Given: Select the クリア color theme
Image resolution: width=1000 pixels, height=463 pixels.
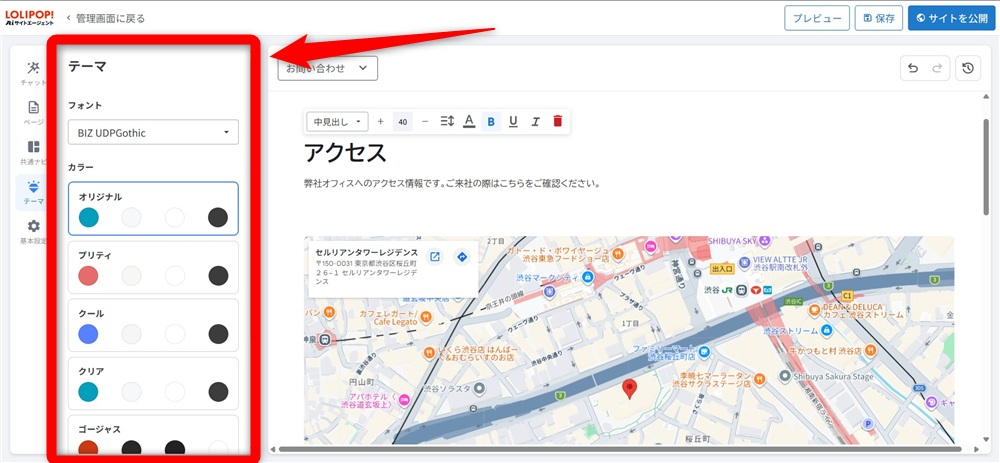Looking at the screenshot, I should coord(153,383).
